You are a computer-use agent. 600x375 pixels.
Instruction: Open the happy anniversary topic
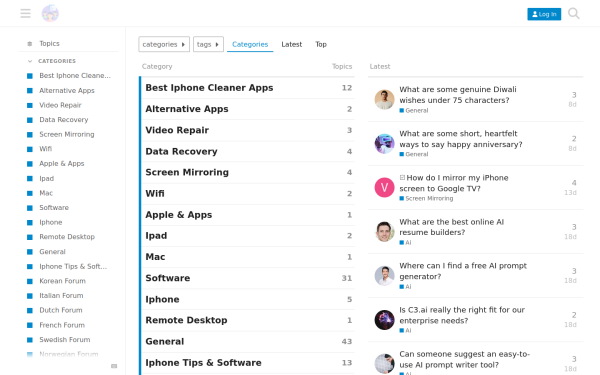coord(461,139)
